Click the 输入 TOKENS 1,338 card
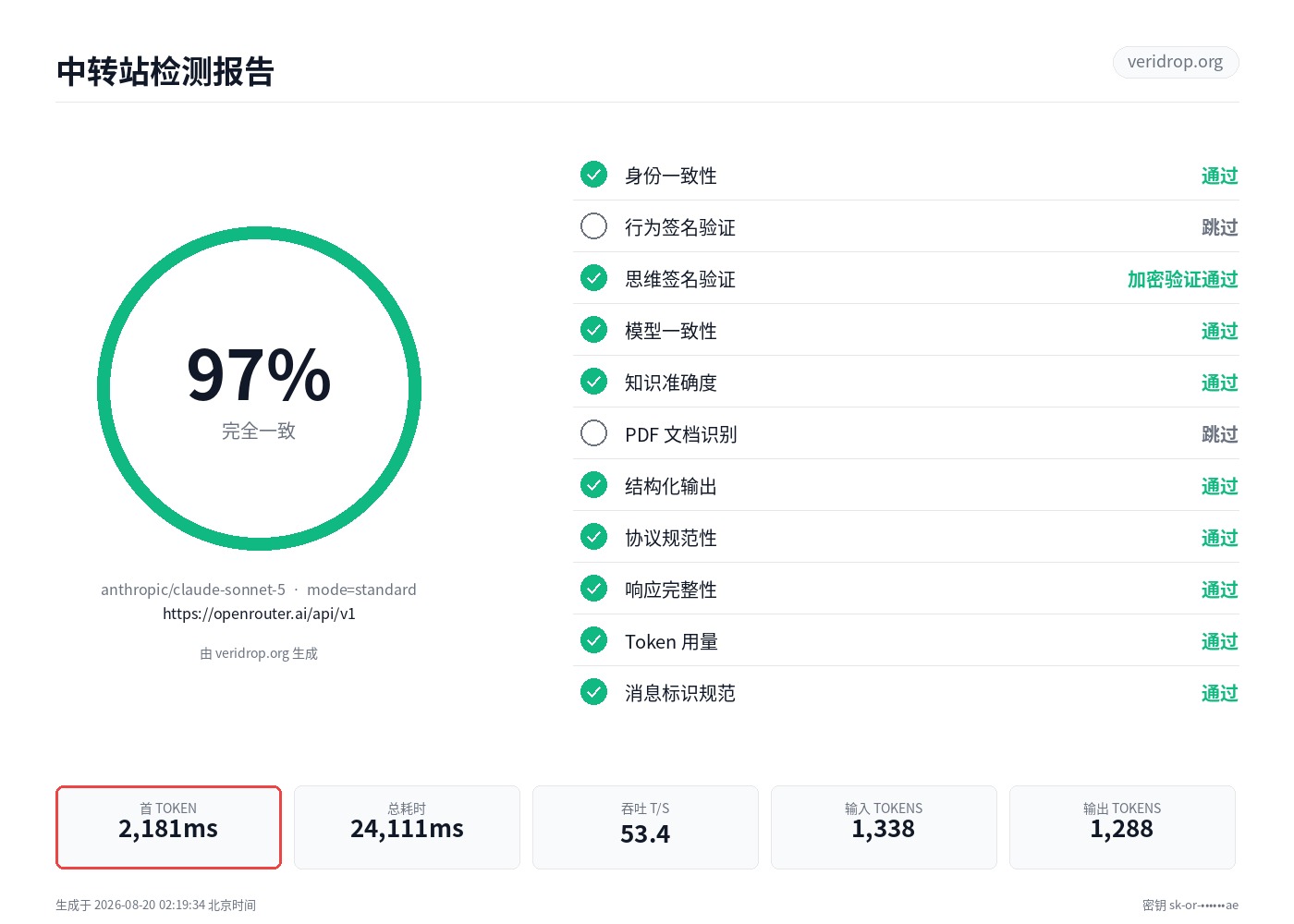 pos(884,827)
